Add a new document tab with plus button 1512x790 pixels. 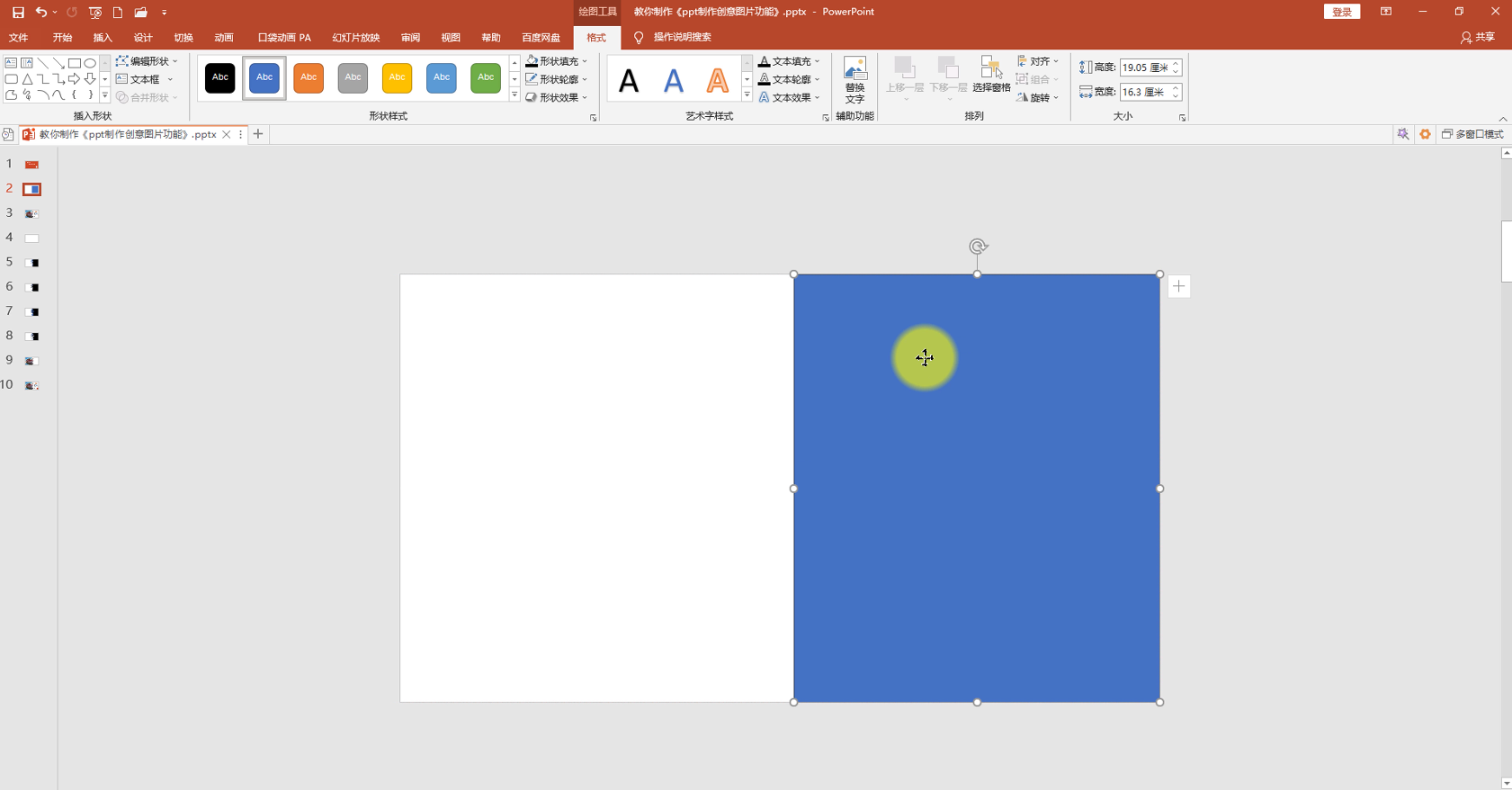point(258,134)
